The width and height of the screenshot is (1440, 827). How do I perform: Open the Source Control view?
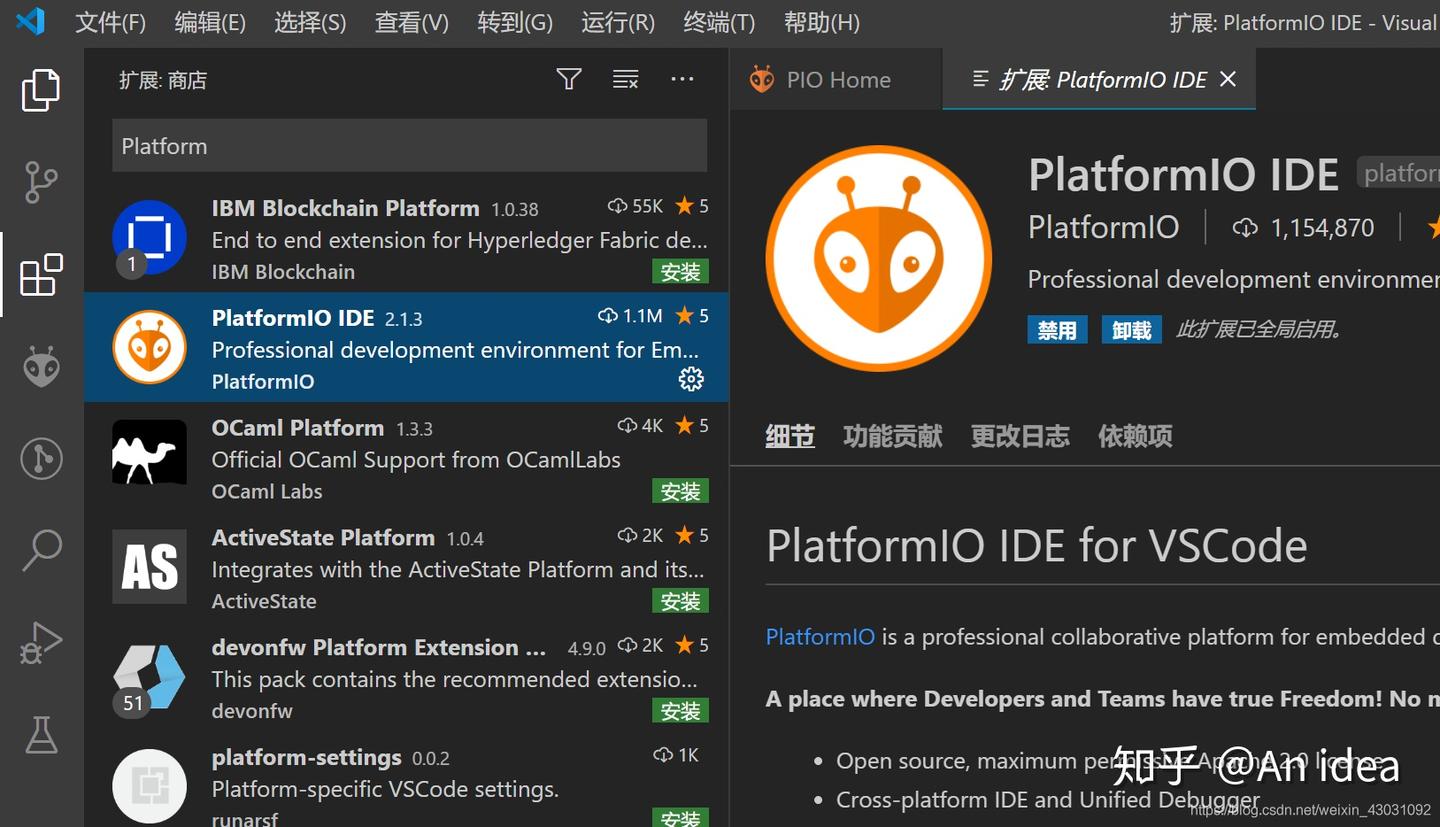tap(40, 182)
